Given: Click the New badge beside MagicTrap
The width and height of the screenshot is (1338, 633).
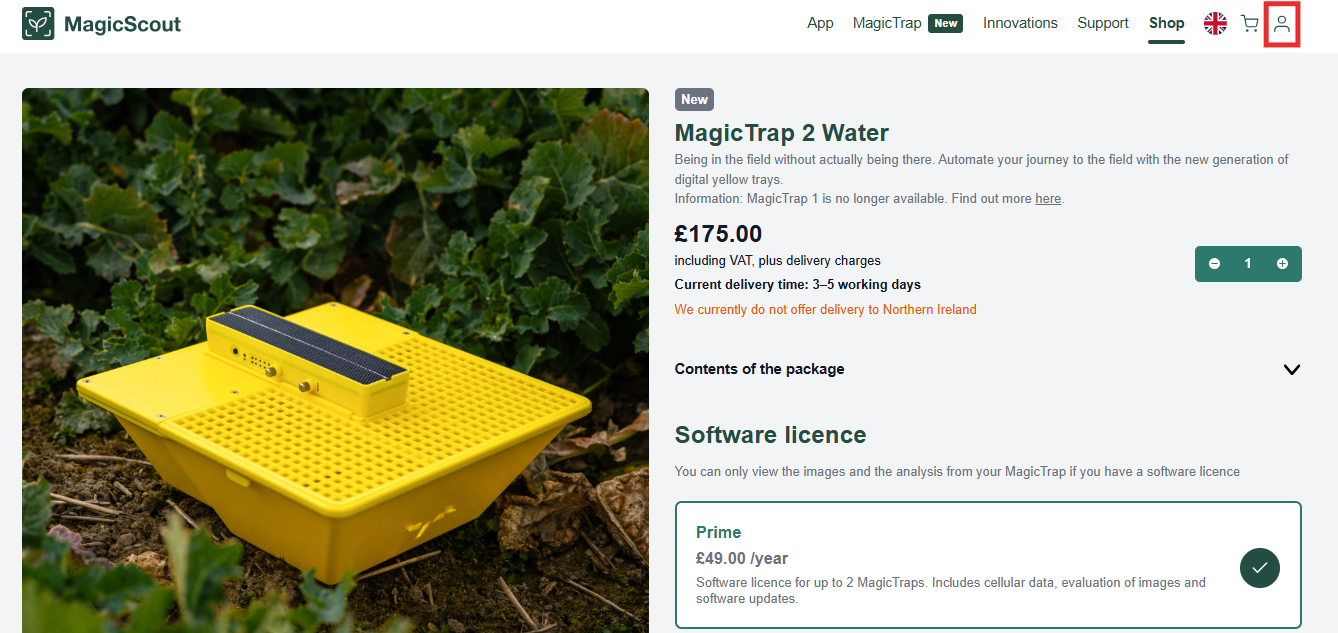Looking at the screenshot, I should [x=945, y=23].
